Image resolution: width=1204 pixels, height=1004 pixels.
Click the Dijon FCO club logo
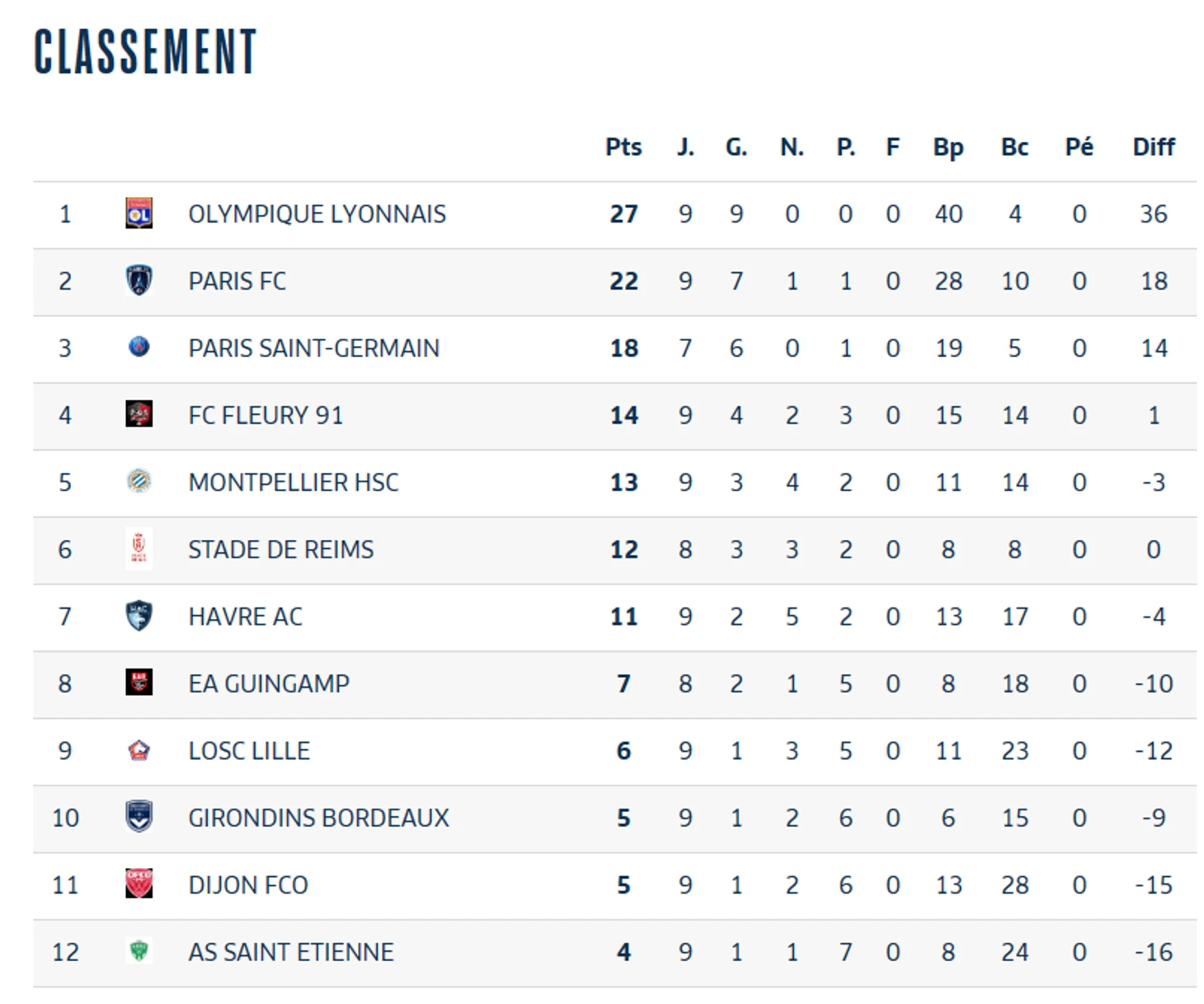tap(139, 884)
